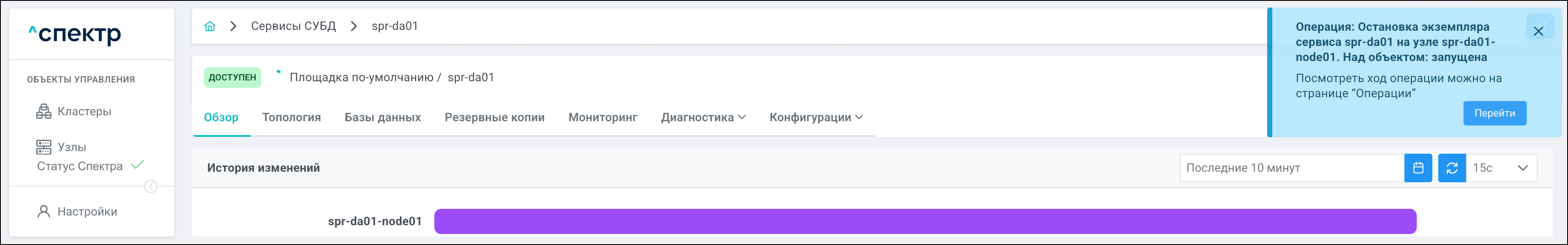Close the operation notification
Screen dimensions: 1568x245
(1538, 31)
